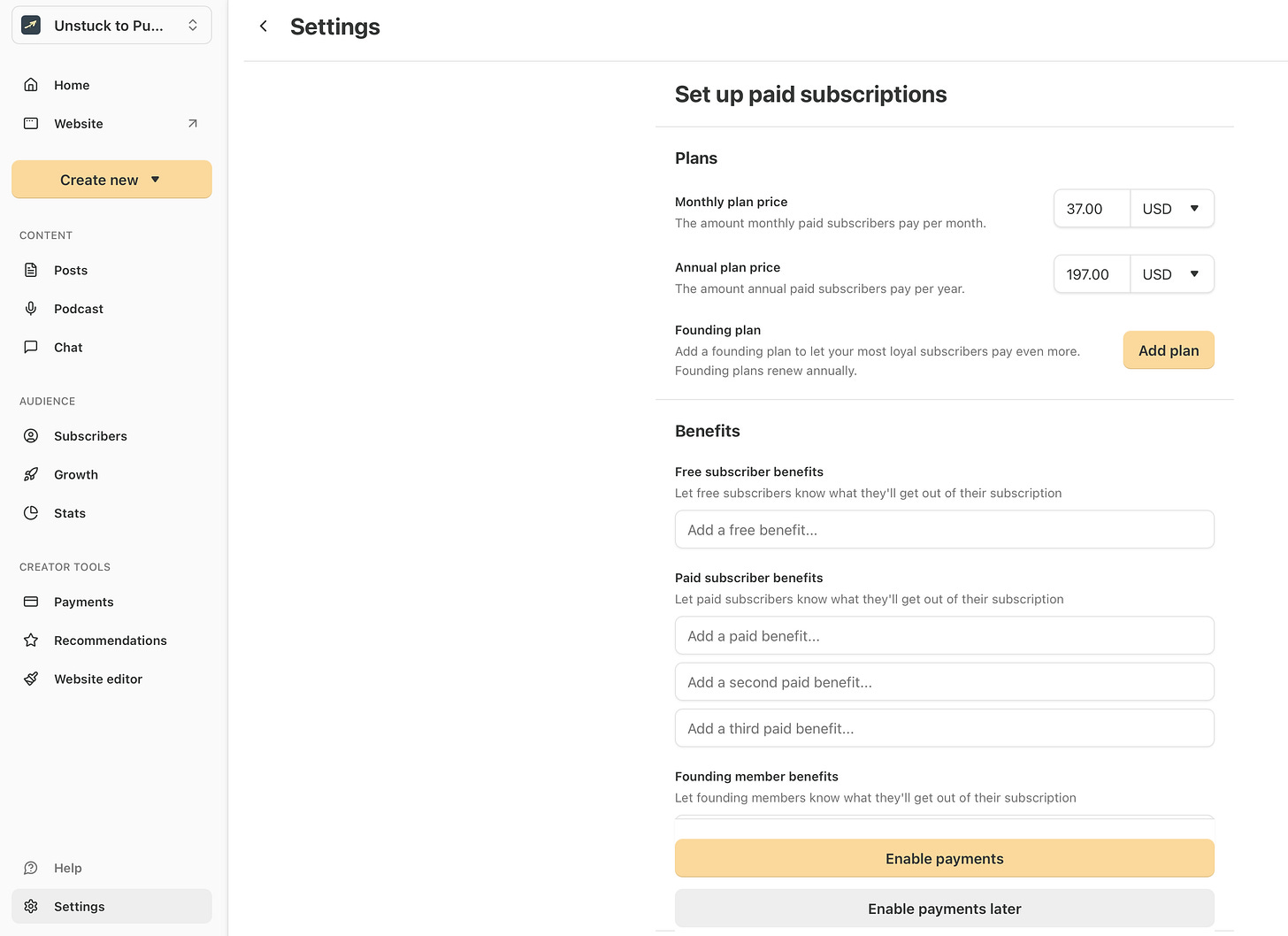Click the Website editor paintbrush icon
Image resolution: width=1288 pixels, height=936 pixels.
31,679
